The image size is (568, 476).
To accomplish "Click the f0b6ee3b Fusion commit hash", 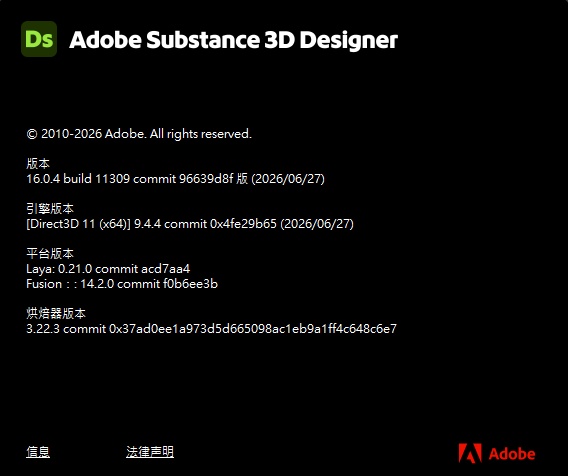I will pyautogui.click(x=191, y=284).
